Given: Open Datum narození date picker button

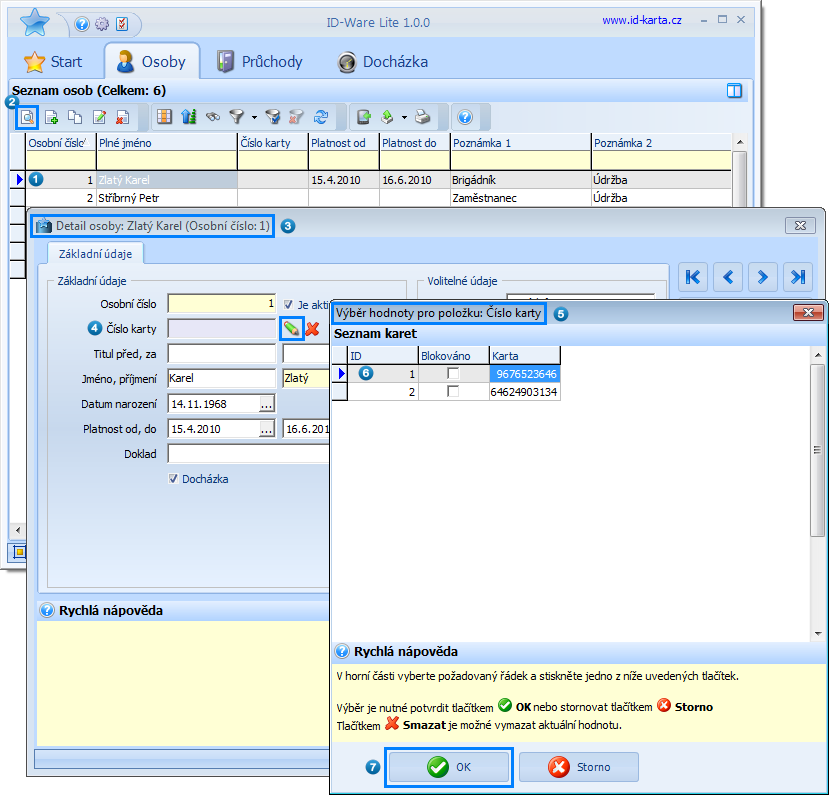Looking at the screenshot, I should [x=266, y=404].
